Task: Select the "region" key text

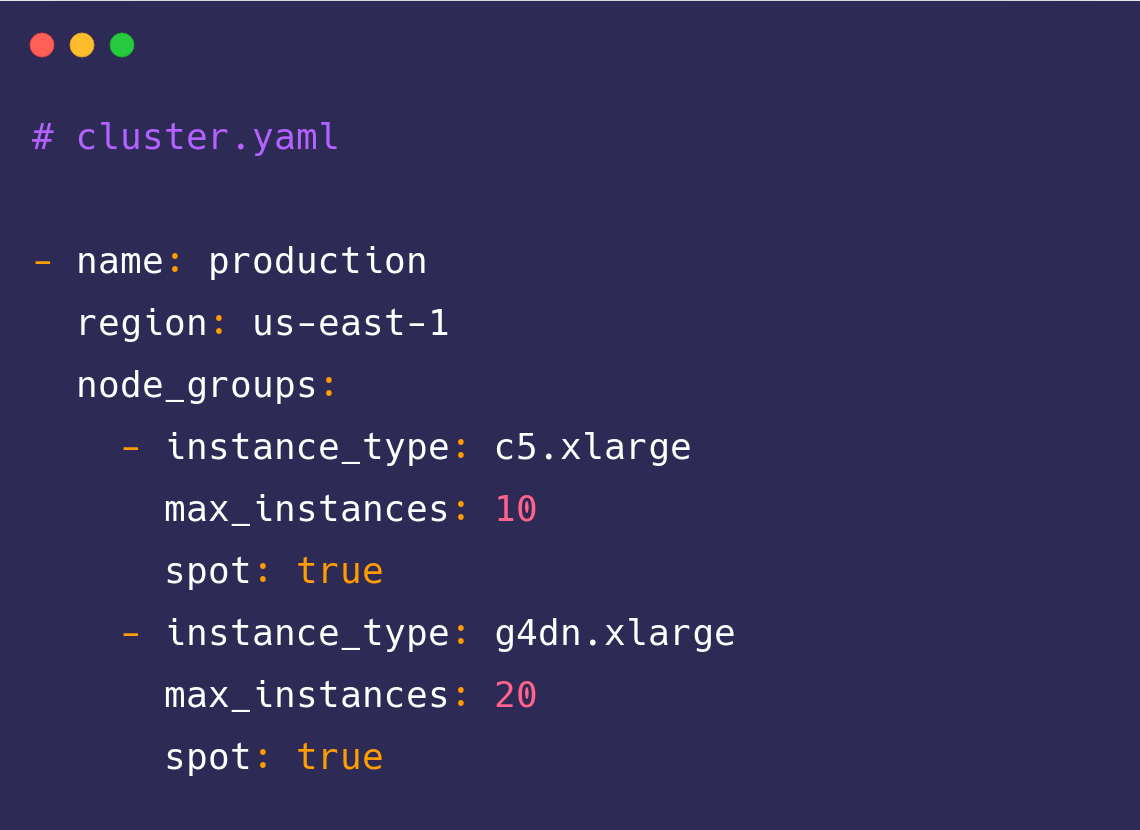Action: tap(142, 323)
